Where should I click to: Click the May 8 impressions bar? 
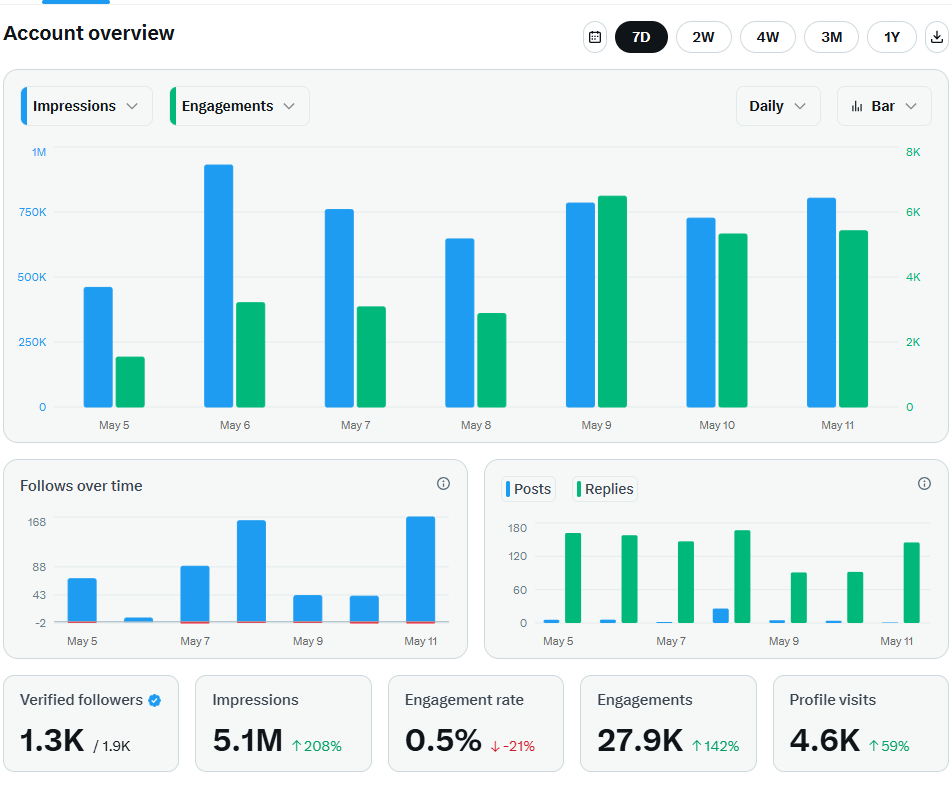[460, 323]
